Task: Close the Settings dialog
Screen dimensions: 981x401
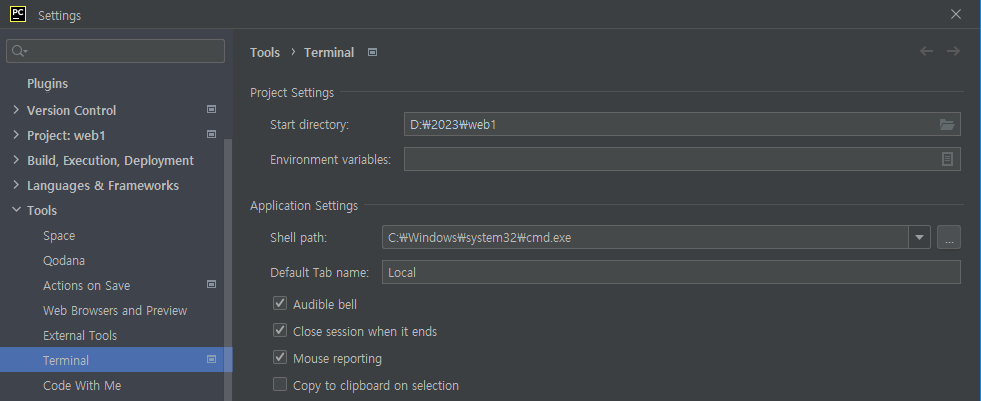Action: (x=956, y=14)
